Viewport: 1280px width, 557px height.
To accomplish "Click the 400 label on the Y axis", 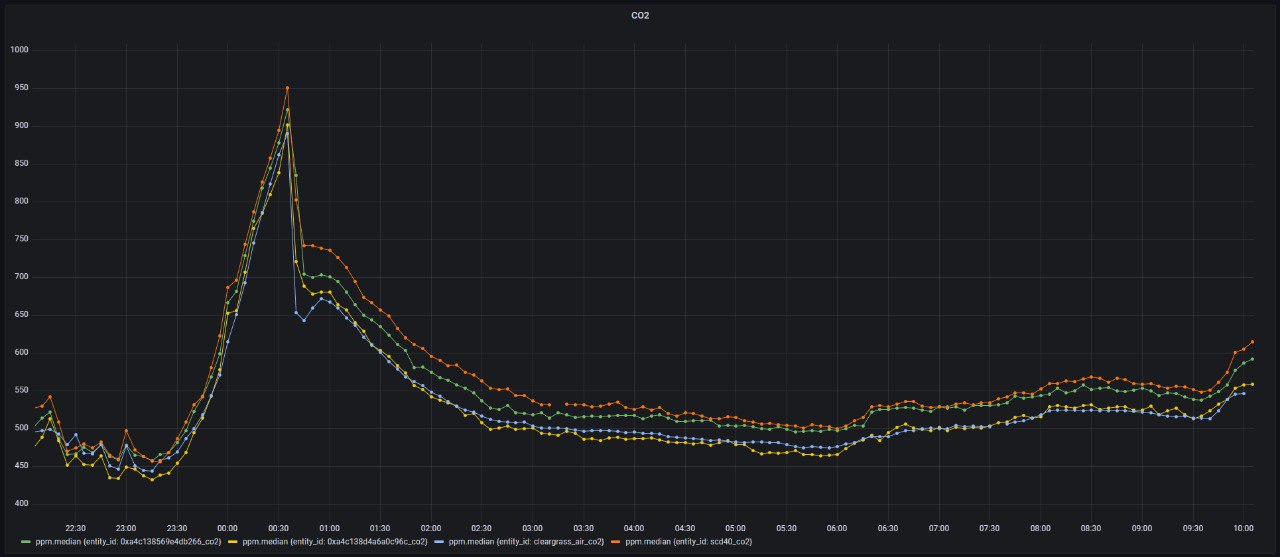I will 19,504.
